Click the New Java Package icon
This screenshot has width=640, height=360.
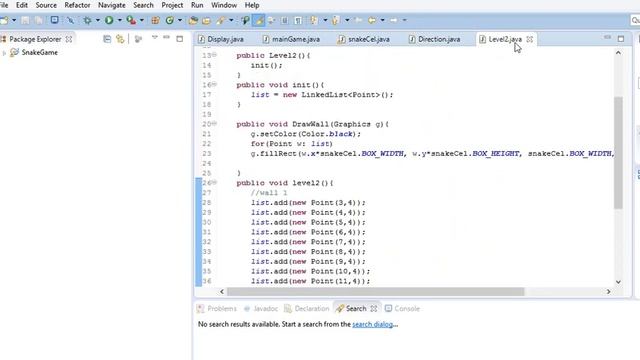pos(156,20)
